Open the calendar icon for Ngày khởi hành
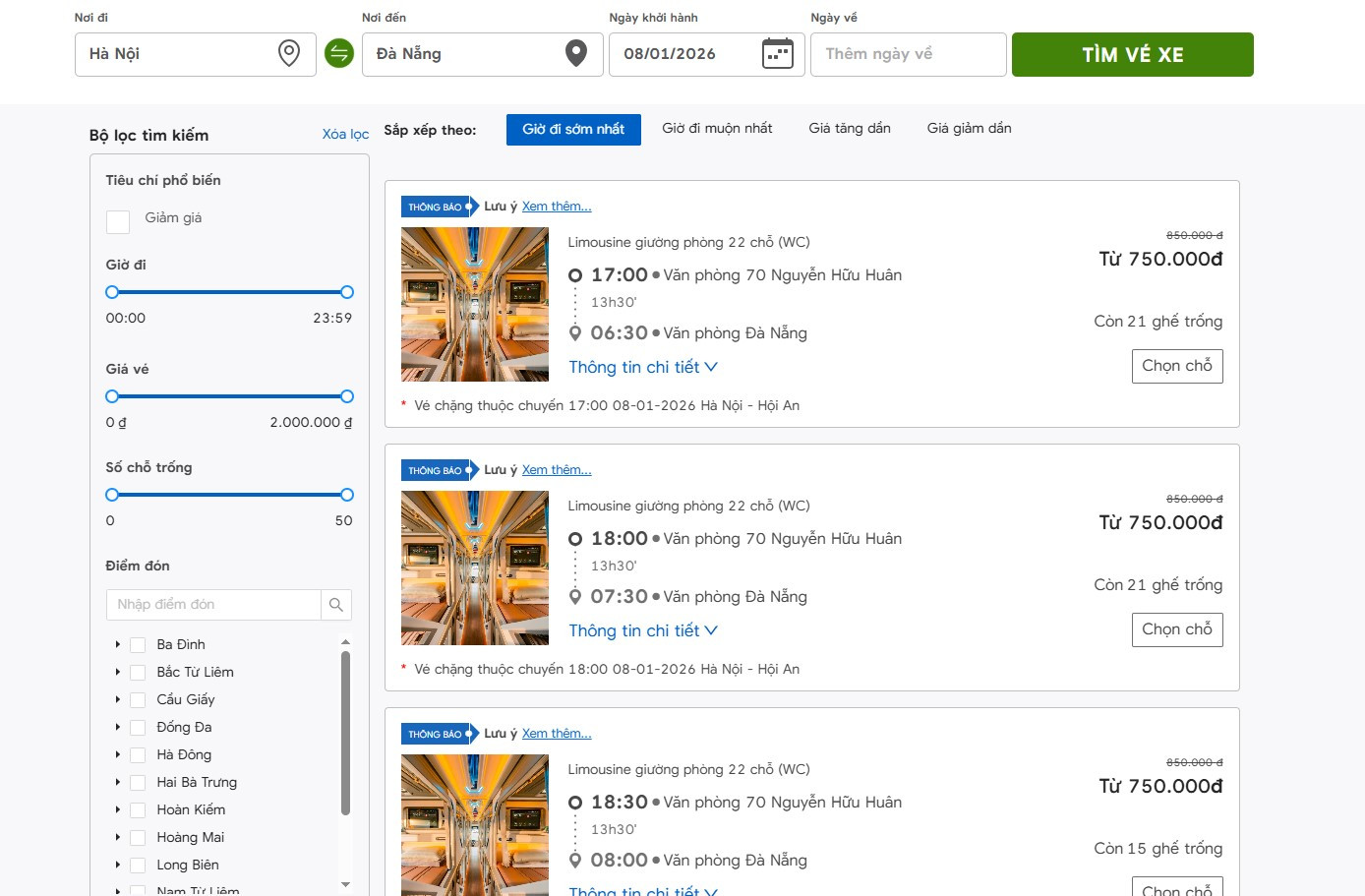1365x896 pixels. point(778,53)
